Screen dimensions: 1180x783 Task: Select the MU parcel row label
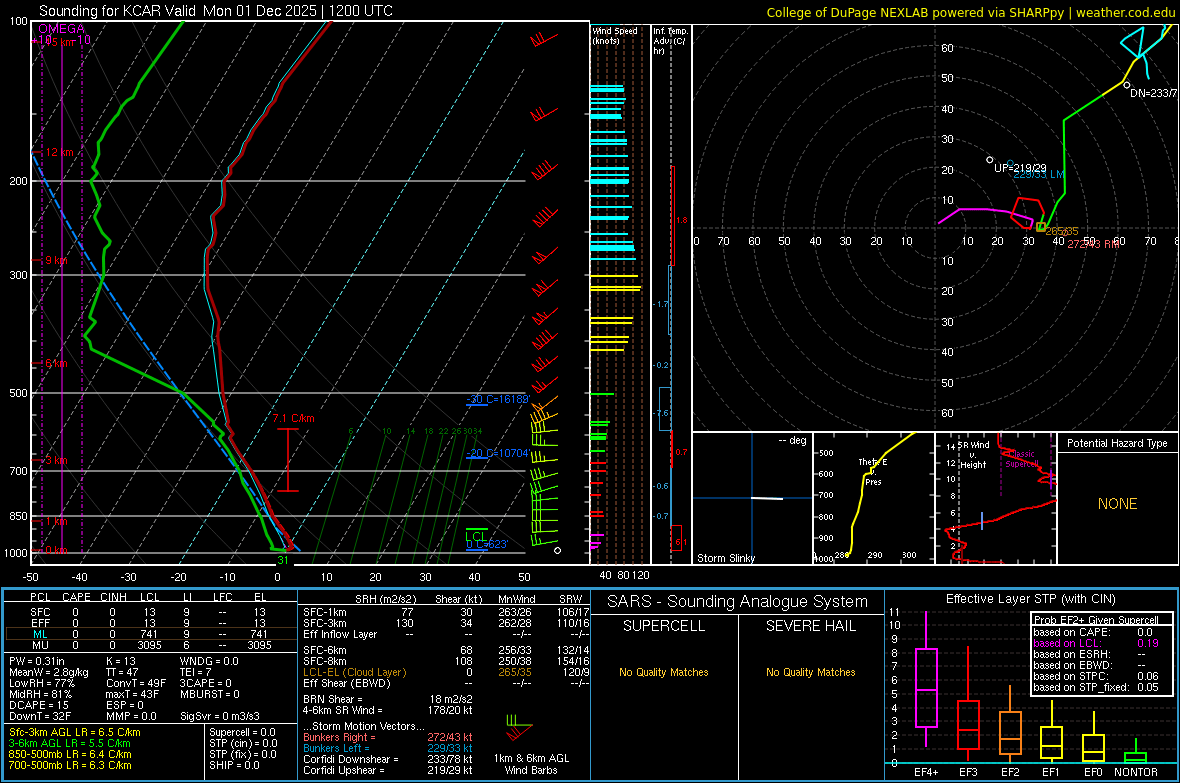click(x=40, y=645)
